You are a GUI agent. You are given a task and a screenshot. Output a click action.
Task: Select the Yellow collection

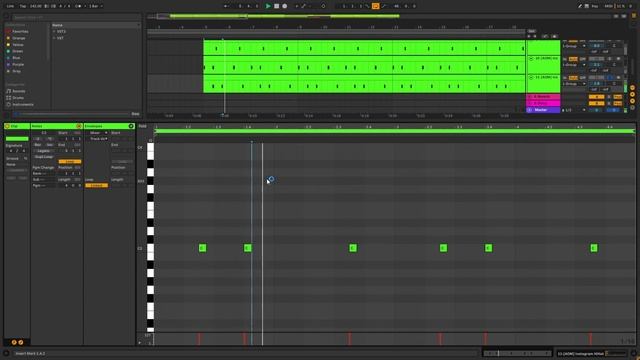pos(18,44)
